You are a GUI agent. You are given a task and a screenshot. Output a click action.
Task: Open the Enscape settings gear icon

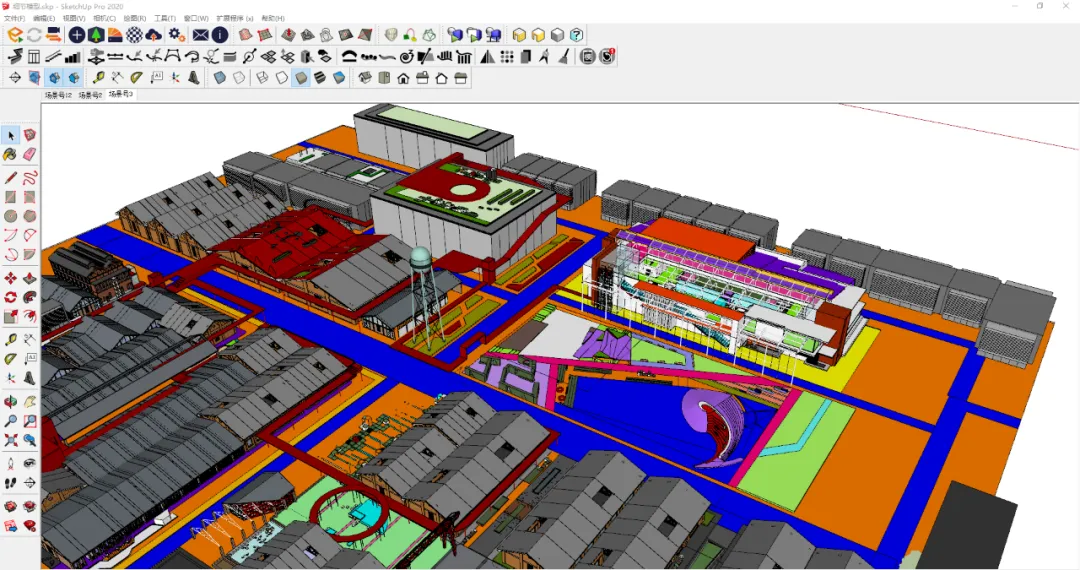[x=176, y=35]
